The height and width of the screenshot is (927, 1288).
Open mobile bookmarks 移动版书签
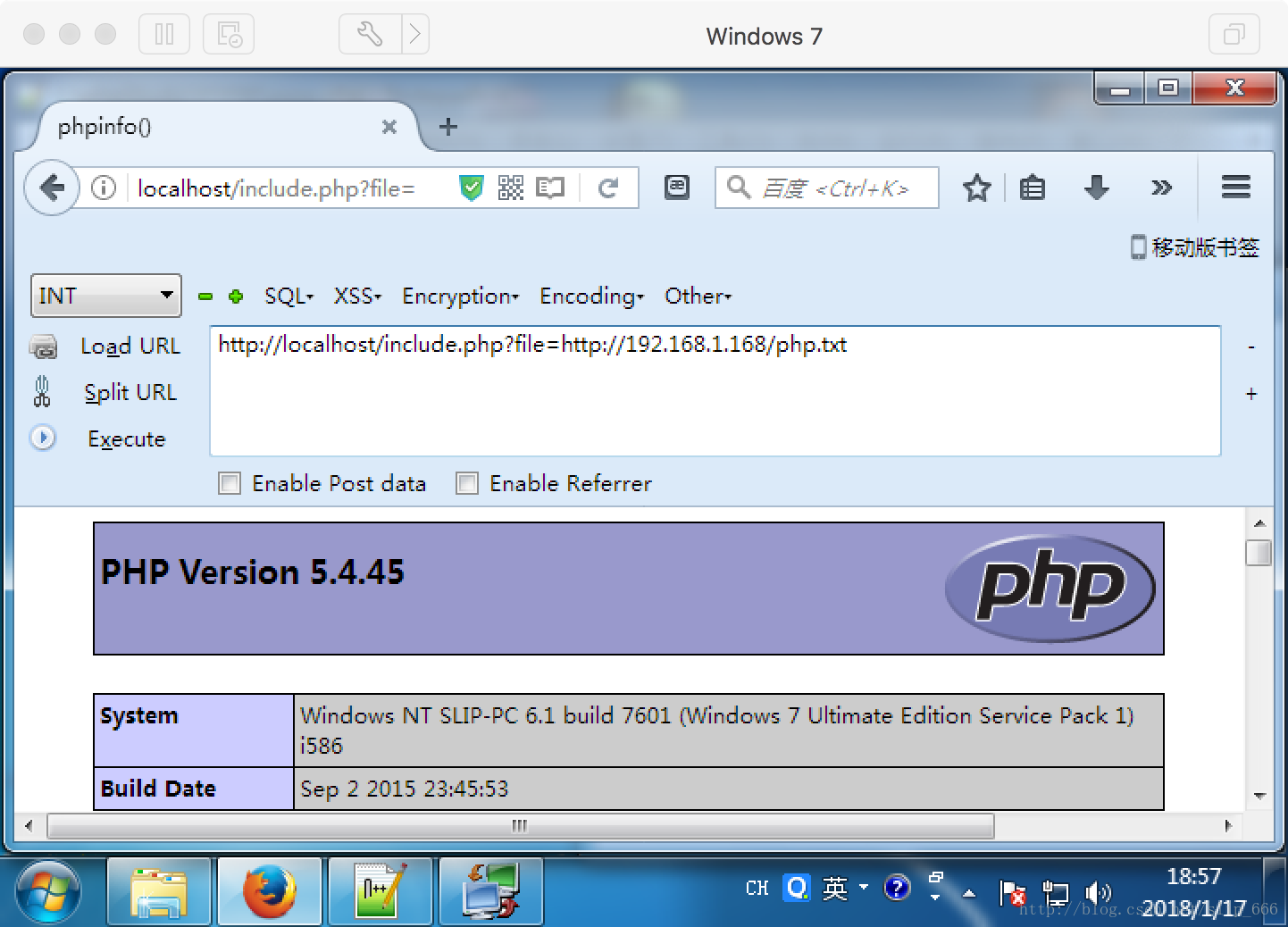pos(1195,247)
